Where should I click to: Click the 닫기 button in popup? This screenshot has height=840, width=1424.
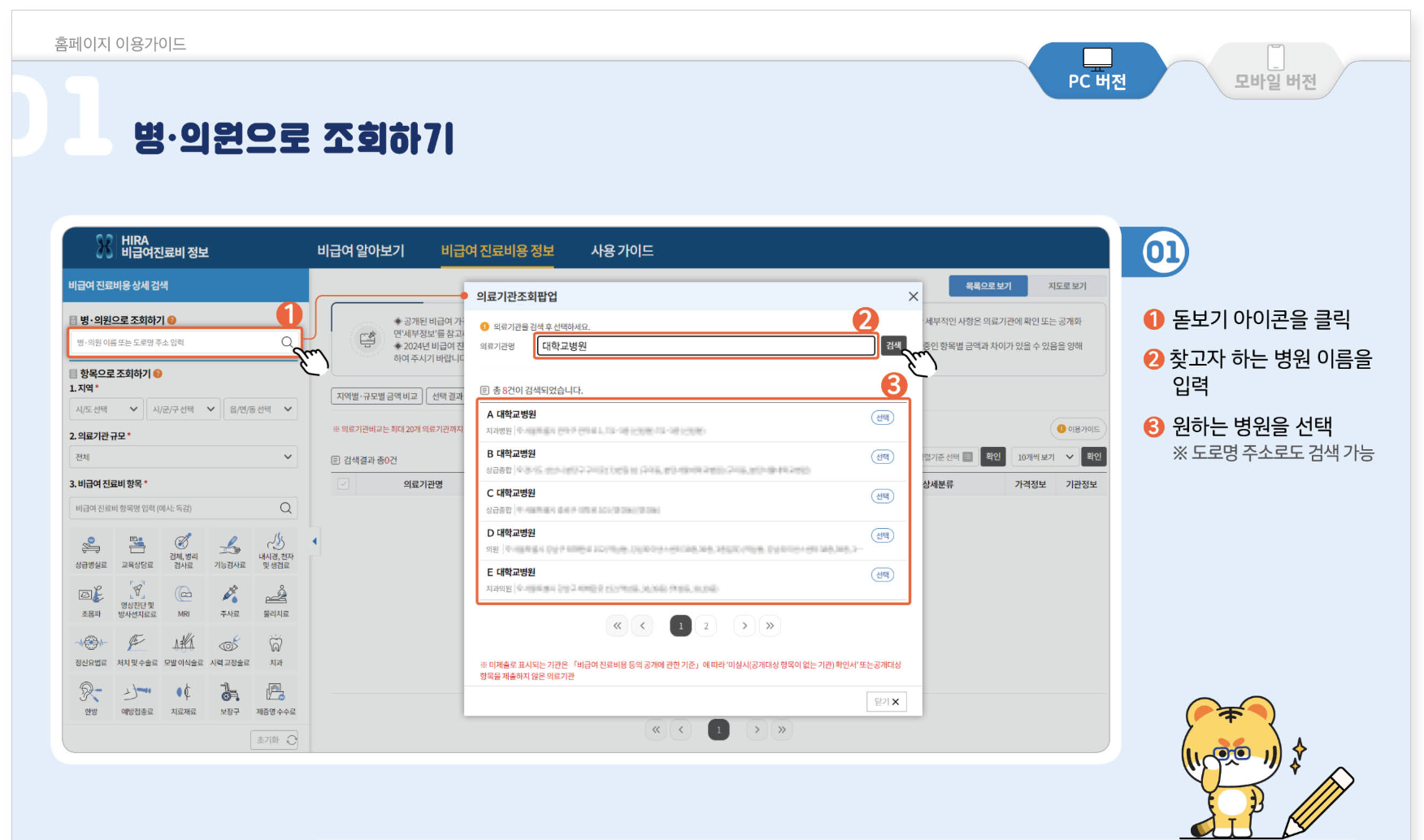pyautogui.click(x=887, y=701)
